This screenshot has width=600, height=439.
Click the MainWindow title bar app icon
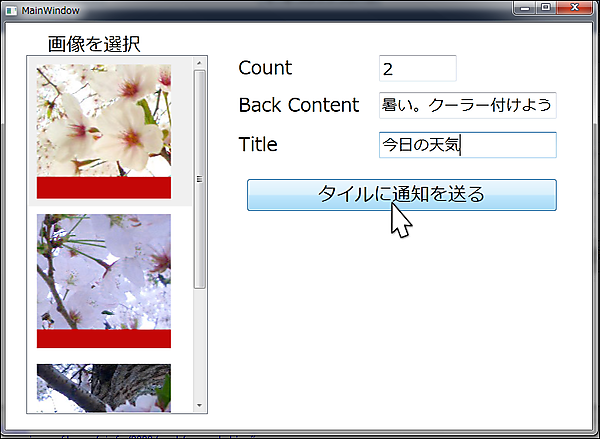[x=11, y=10]
